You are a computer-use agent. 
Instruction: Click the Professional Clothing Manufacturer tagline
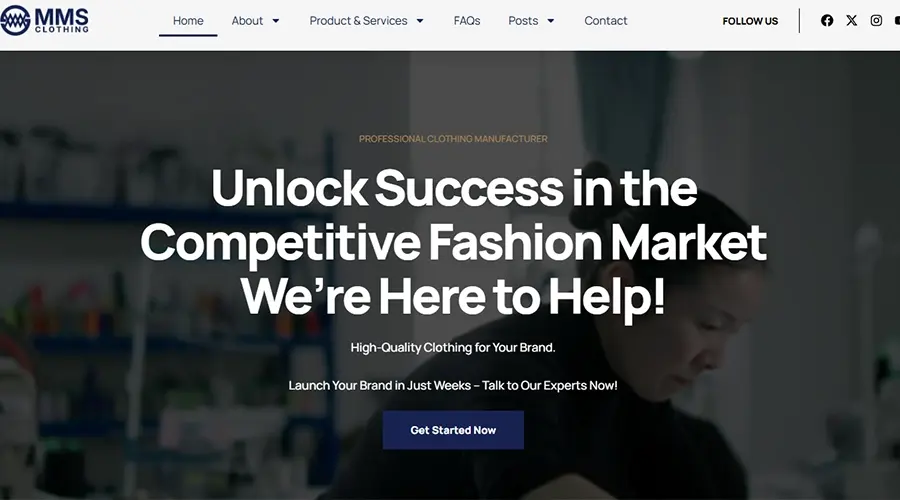point(453,139)
